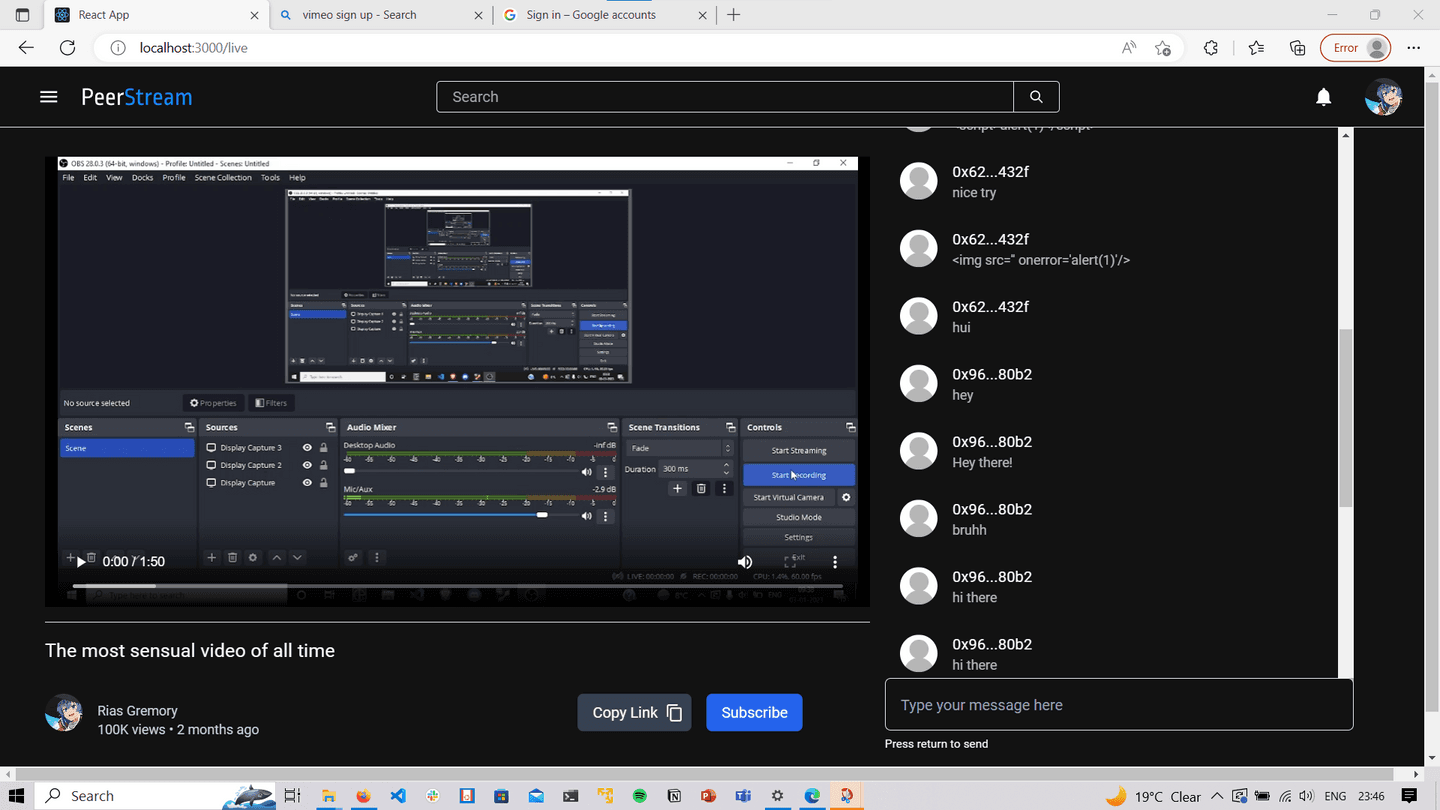Viewport: 1440px width, 810px height.
Task: Open the Collections icon
Action: point(1297,48)
